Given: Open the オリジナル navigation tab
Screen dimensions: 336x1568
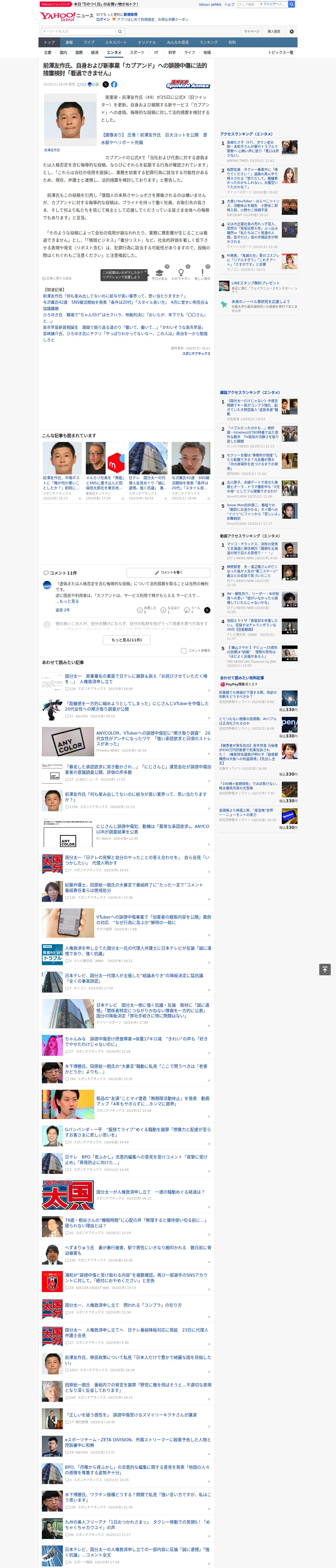Looking at the screenshot, I should [x=147, y=42].
